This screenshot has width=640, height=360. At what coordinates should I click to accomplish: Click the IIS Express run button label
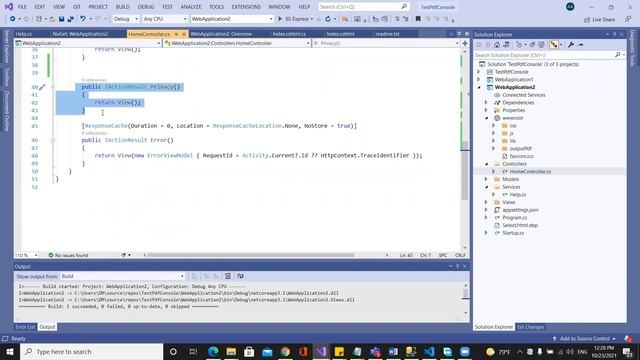pos(297,19)
